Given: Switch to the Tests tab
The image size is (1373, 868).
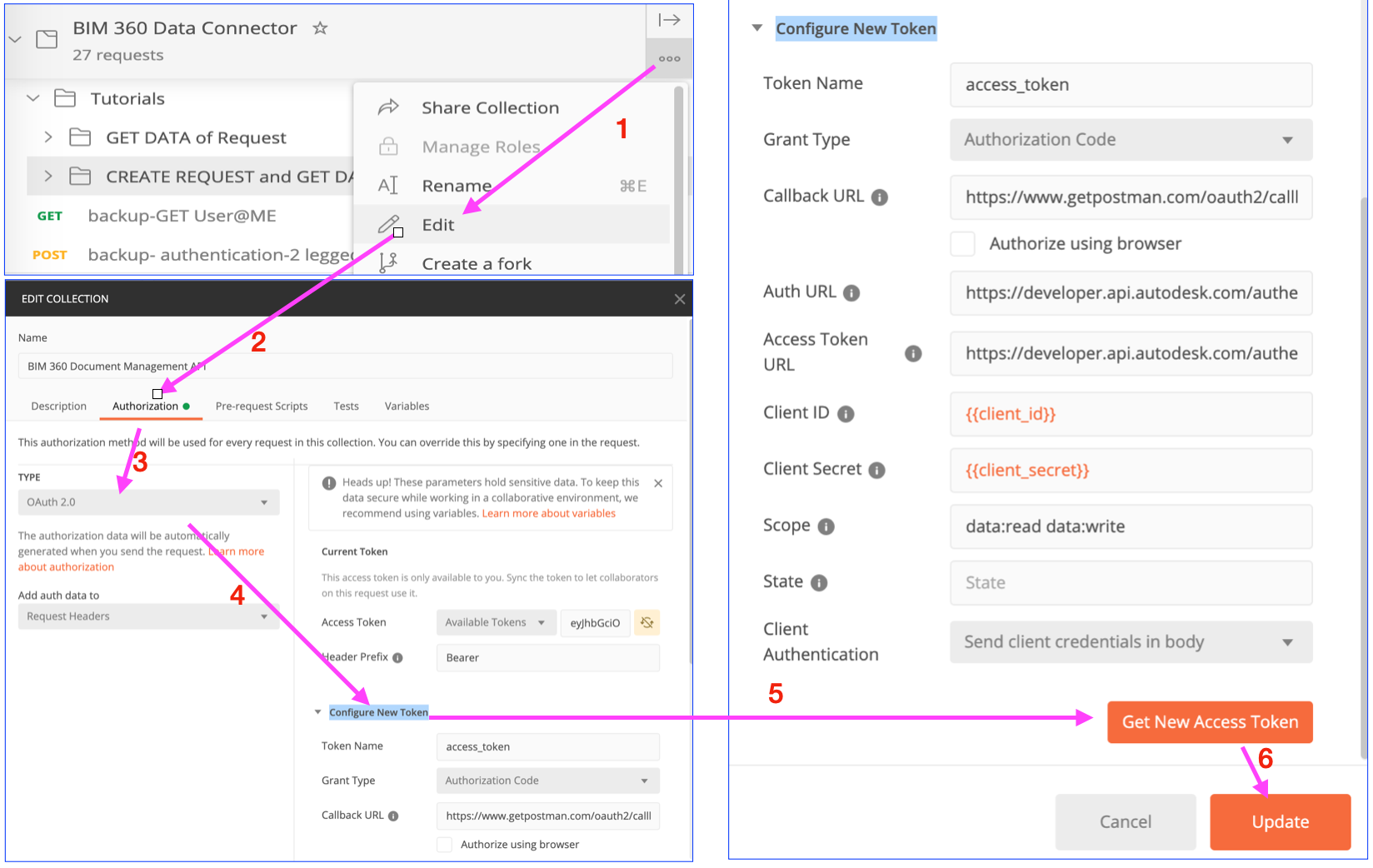Looking at the screenshot, I should click(x=347, y=407).
